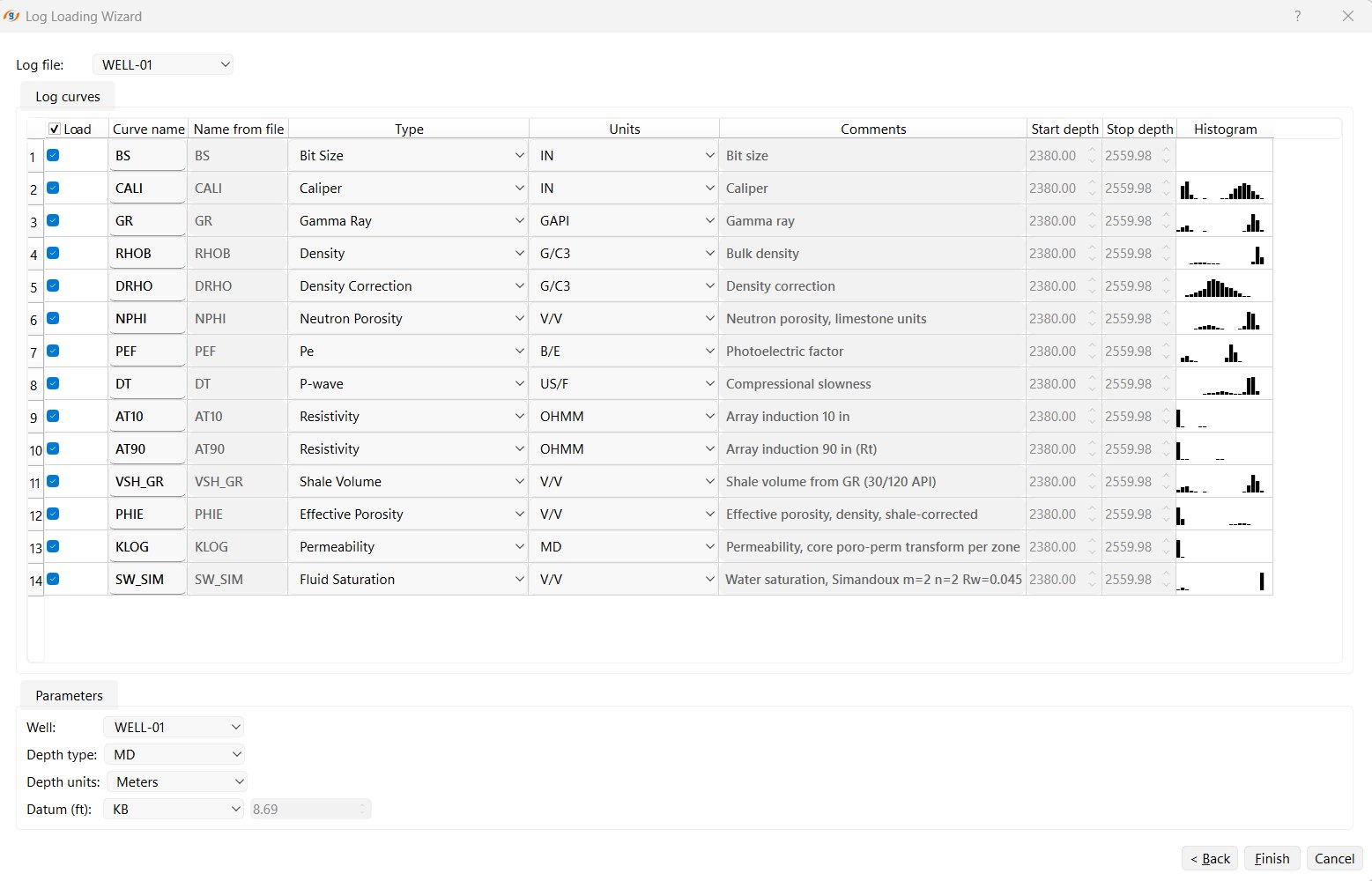Viewport: 1372px width, 881px height.
Task: Click the DRHO histogram thumbnail
Action: tap(1224, 285)
